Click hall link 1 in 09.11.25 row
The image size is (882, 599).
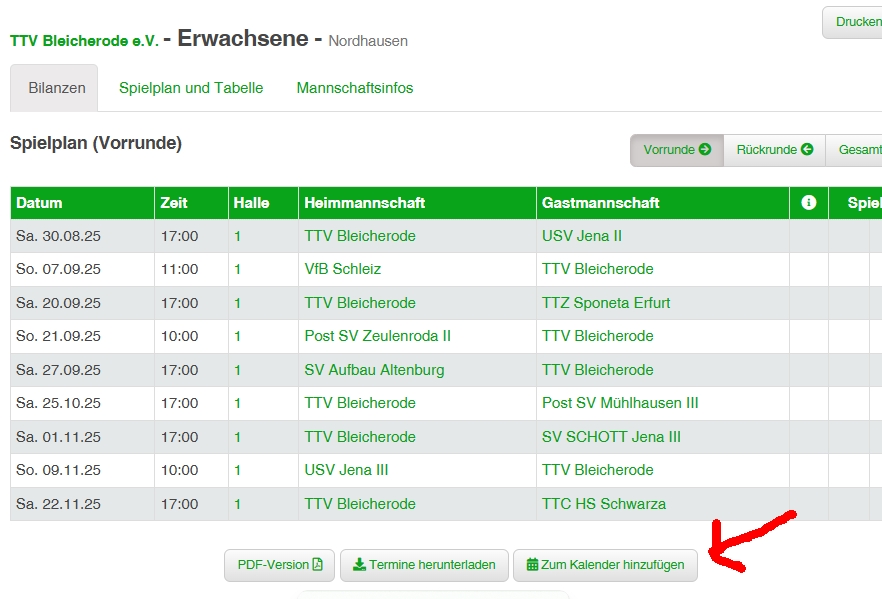[237, 470]
